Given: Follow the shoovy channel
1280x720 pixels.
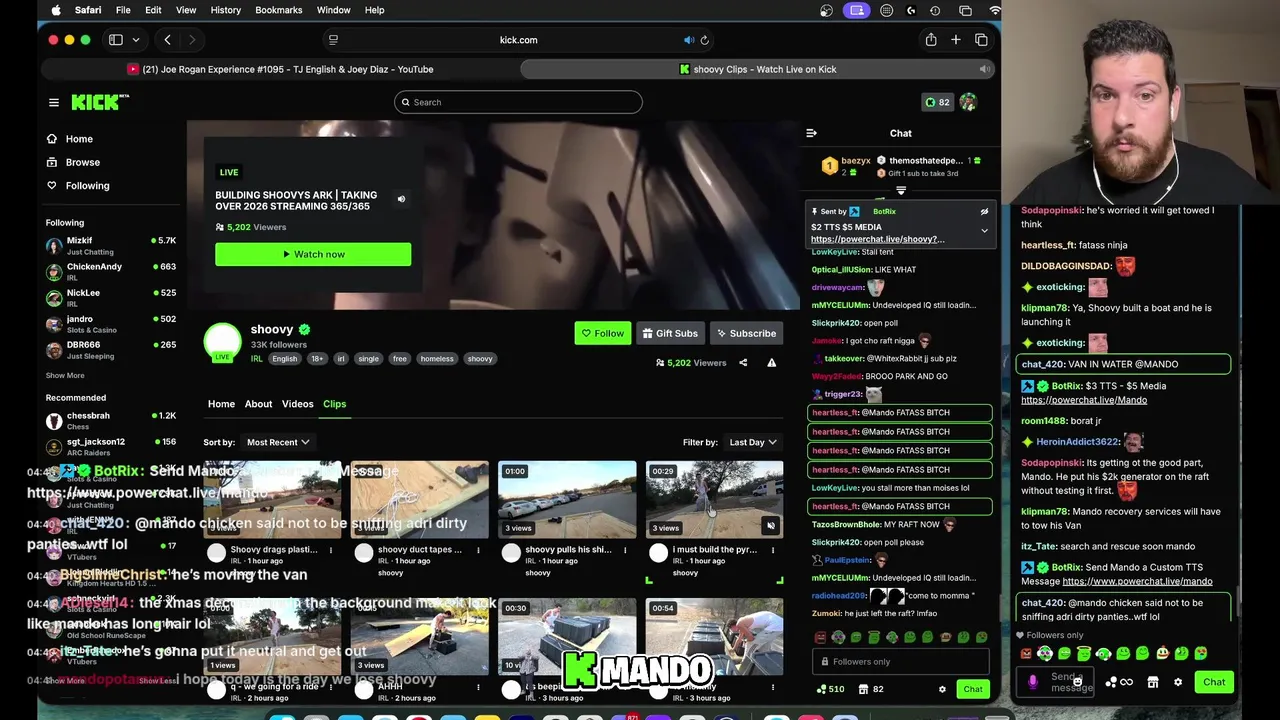Looking at the screenshot, I should [x=602, y=333].
